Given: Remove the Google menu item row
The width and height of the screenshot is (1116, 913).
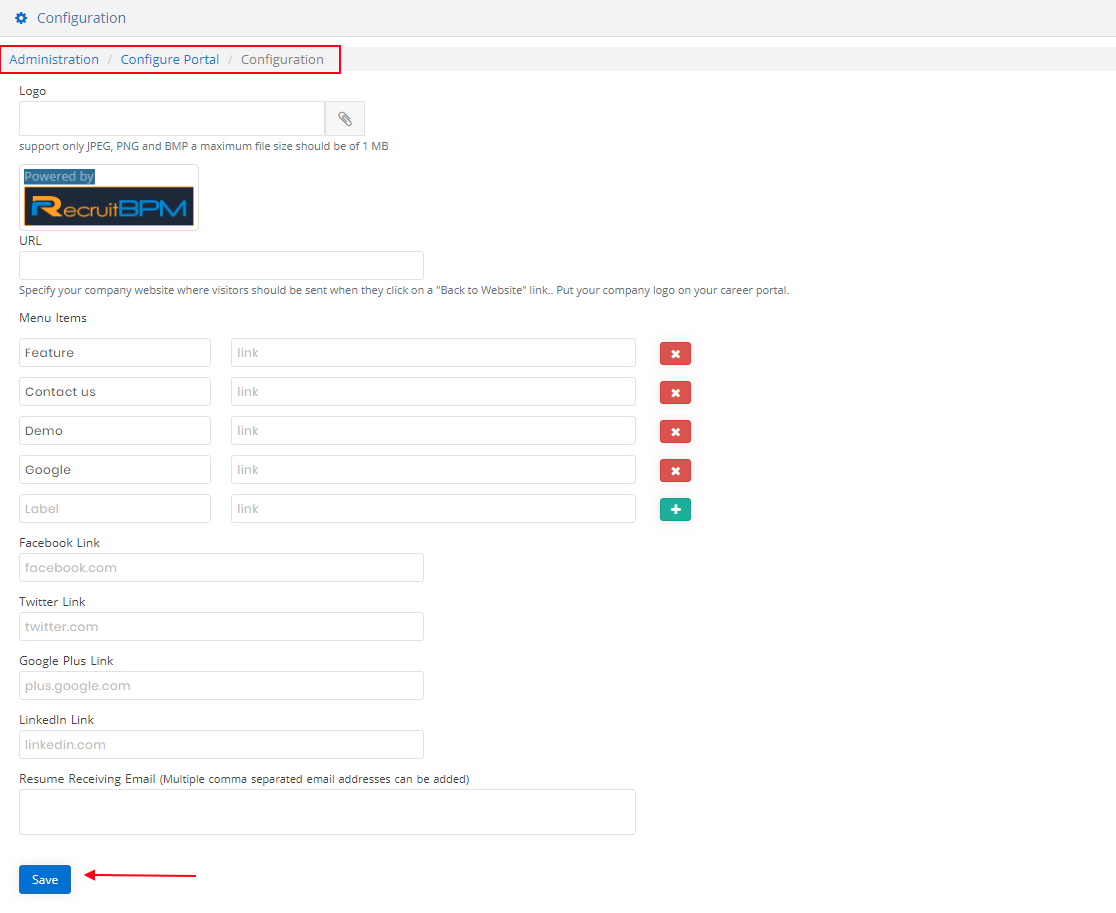Looking at the screenshot, I should pyautogui.click(x=675, y=470).
